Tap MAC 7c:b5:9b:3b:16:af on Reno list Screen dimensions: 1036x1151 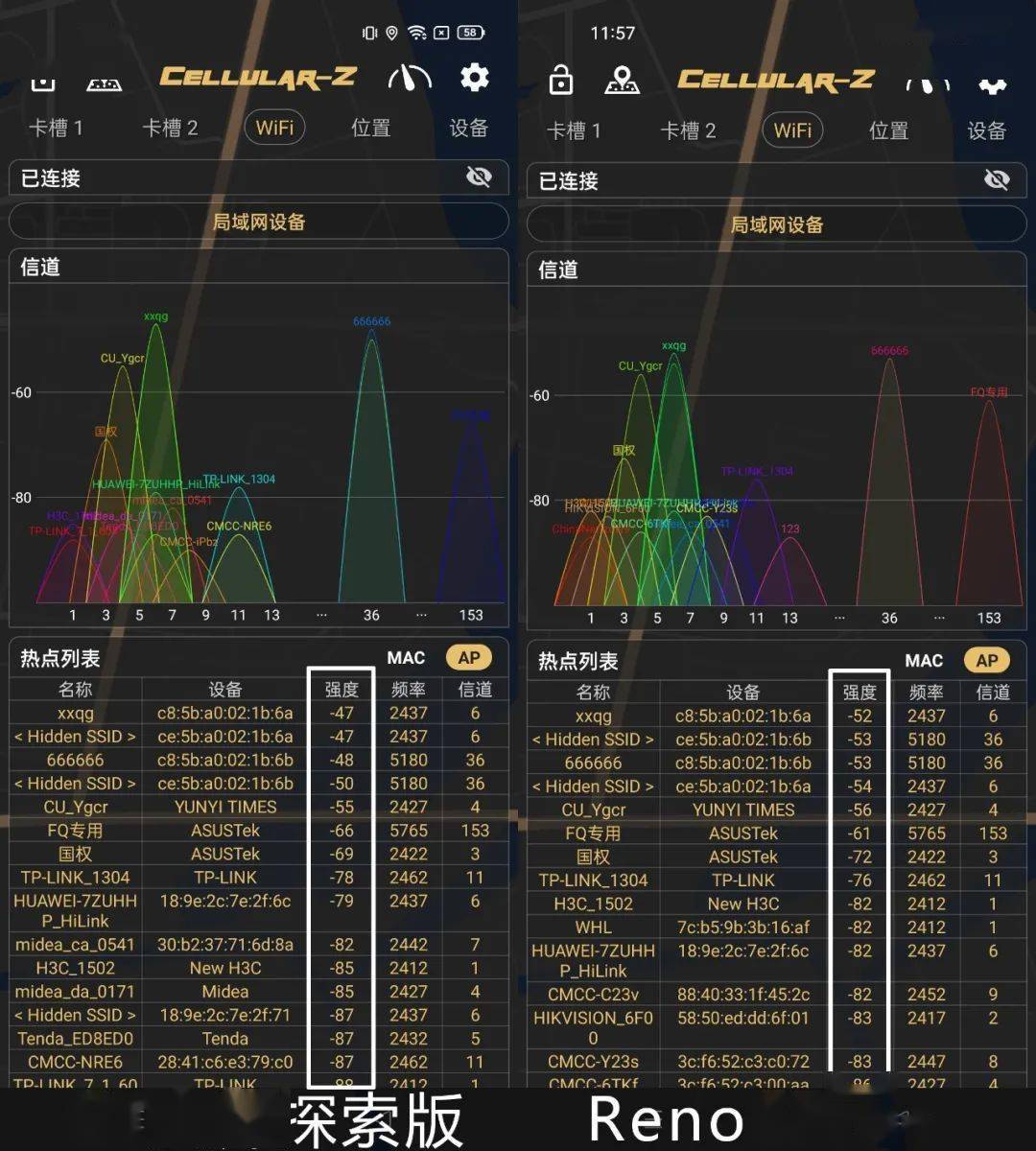(743, 928)
